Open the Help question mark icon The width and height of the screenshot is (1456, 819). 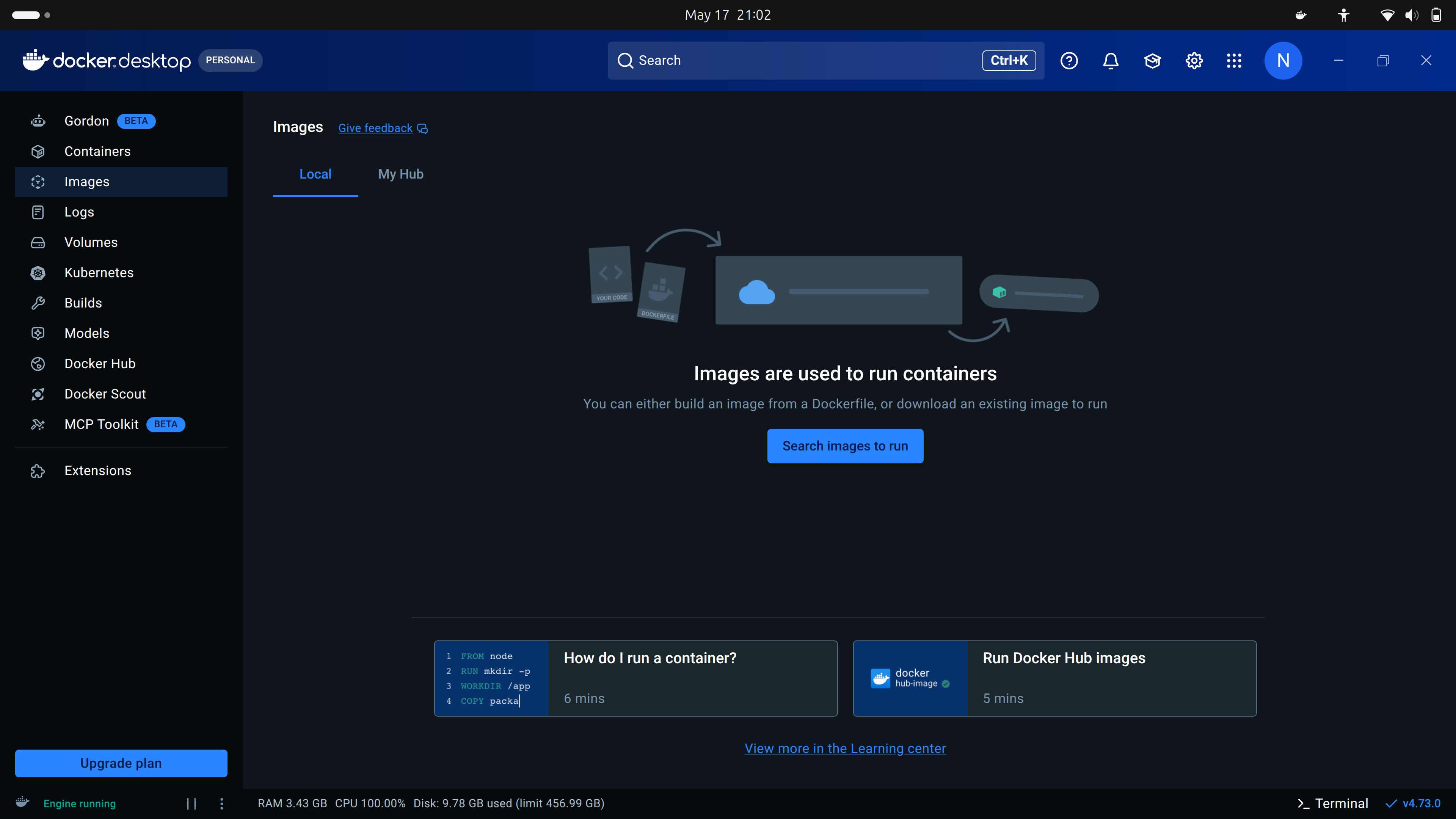[x=1069, y=61]
